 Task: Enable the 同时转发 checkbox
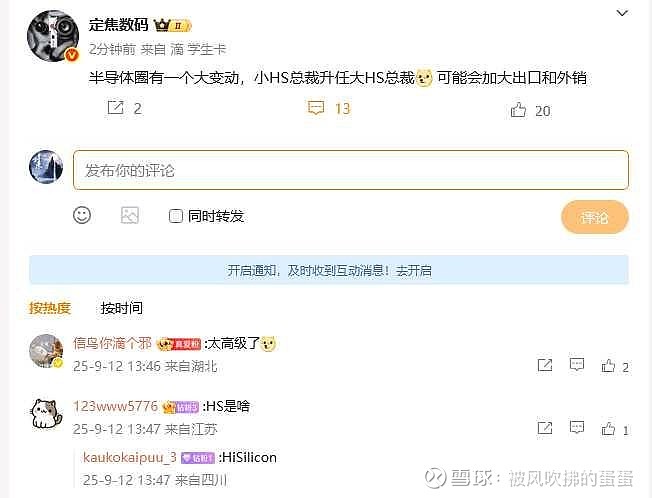[x=175, y=216]
